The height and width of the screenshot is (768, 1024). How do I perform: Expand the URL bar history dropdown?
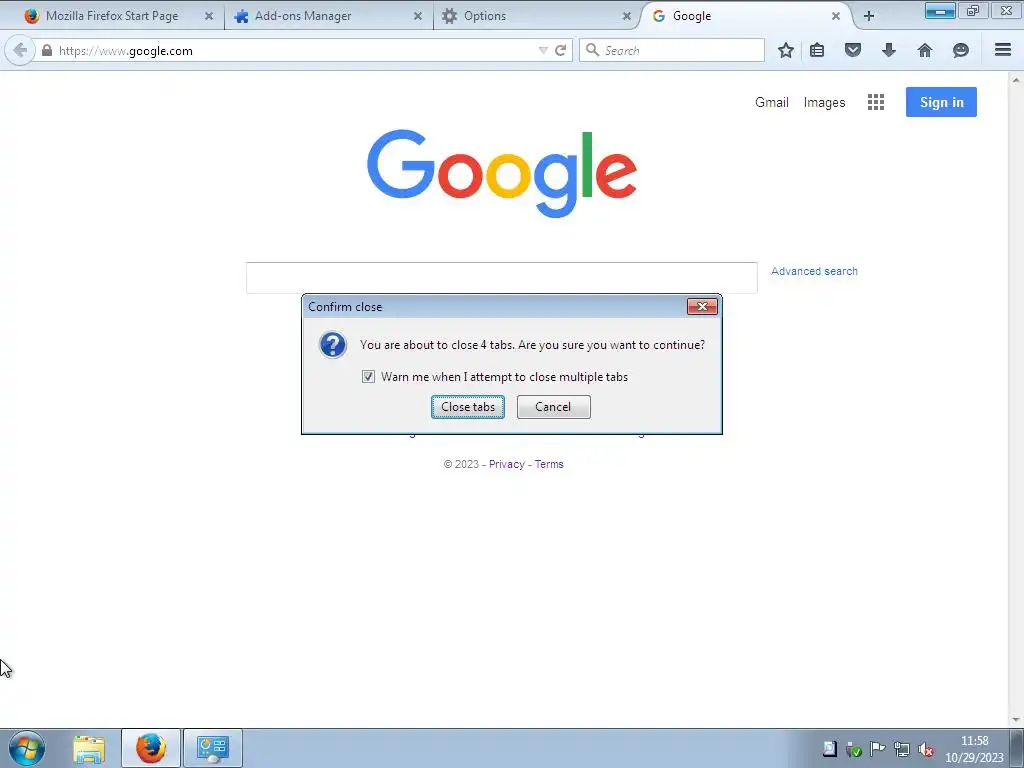(543, 50)
